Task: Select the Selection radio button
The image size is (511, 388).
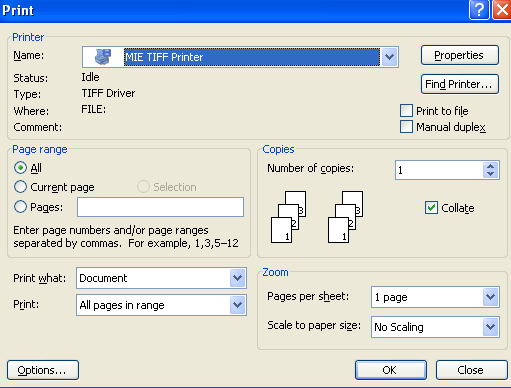Action: click(x=143, y=187)
